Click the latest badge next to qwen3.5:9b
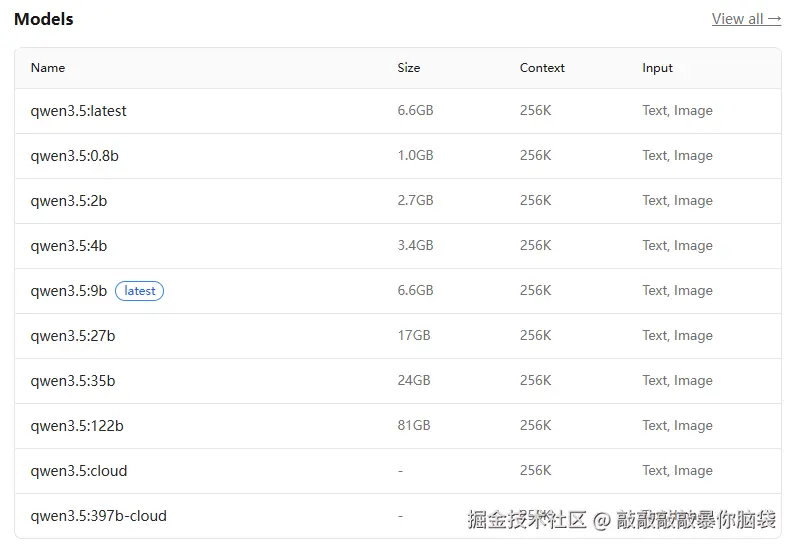792x547 pixels. coord(139,291)
